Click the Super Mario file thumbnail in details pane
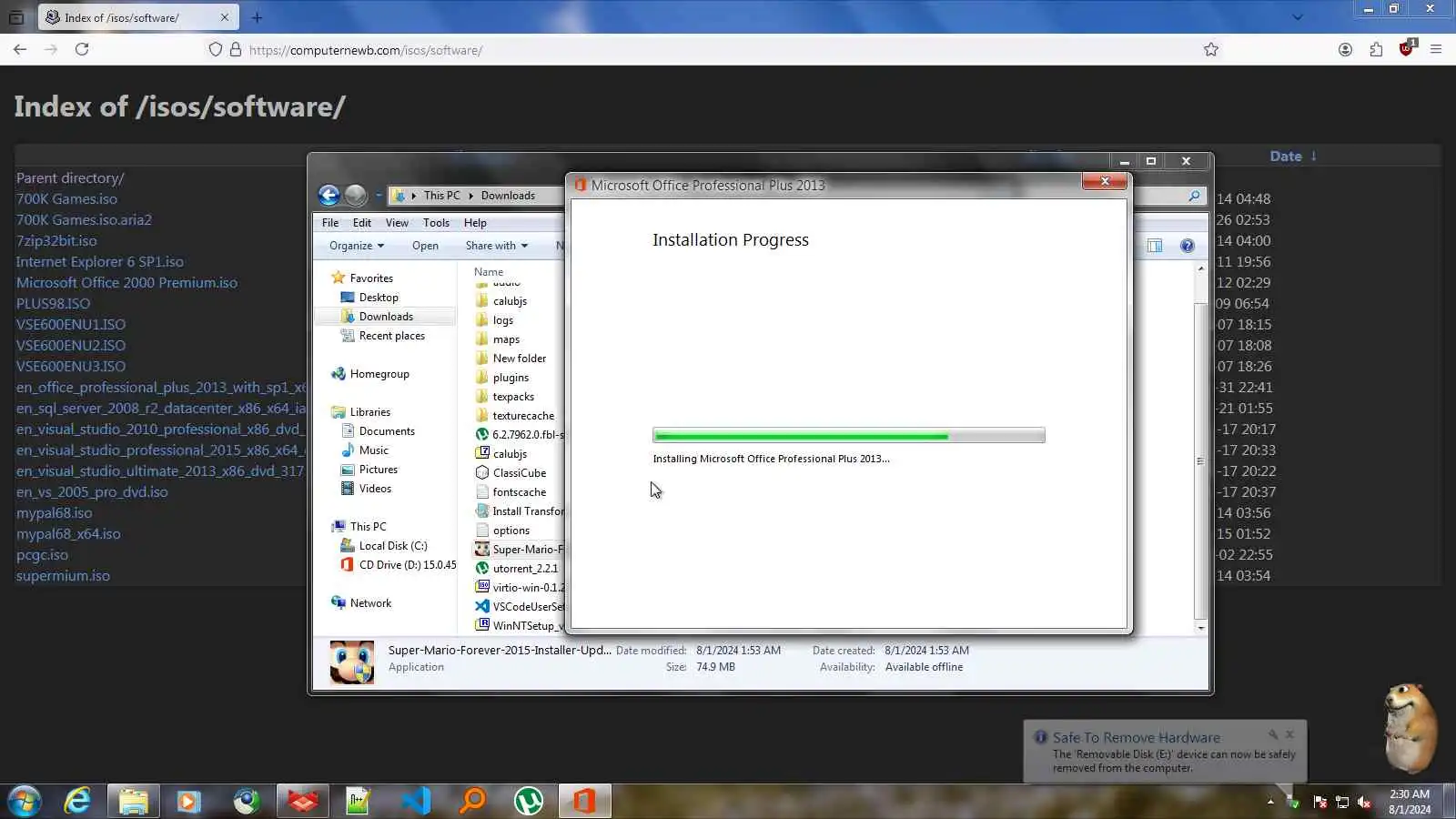1456x819 pixels. (x=351, y=662)
